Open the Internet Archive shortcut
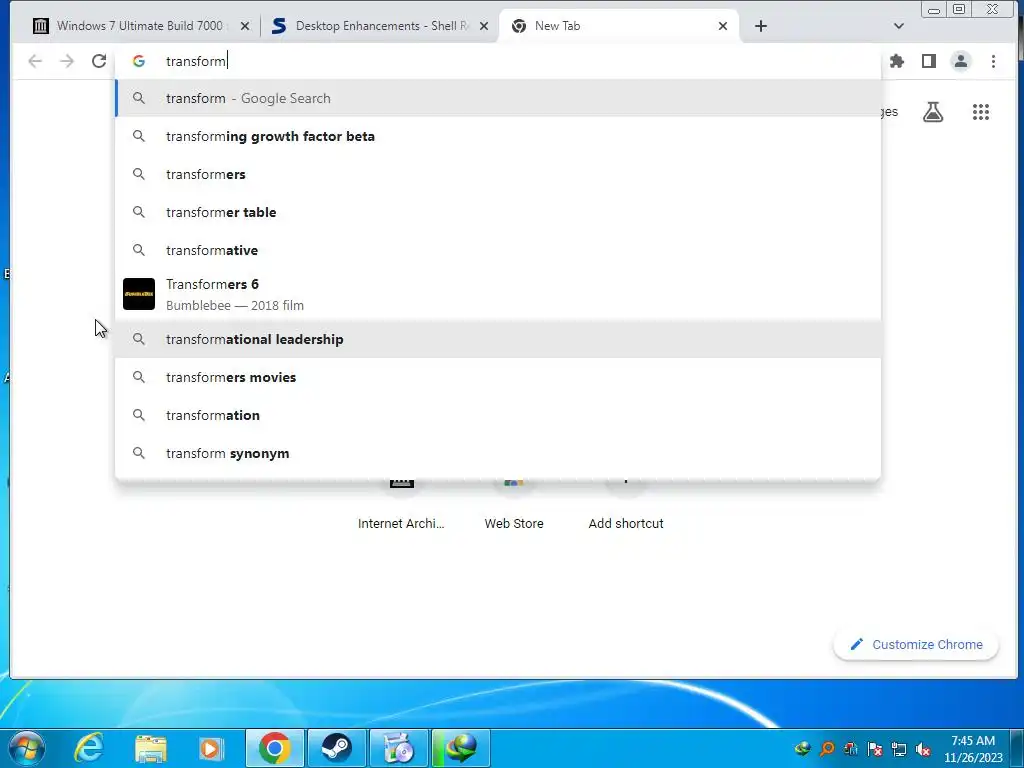1024x768 pixels. tap(401, 506)
